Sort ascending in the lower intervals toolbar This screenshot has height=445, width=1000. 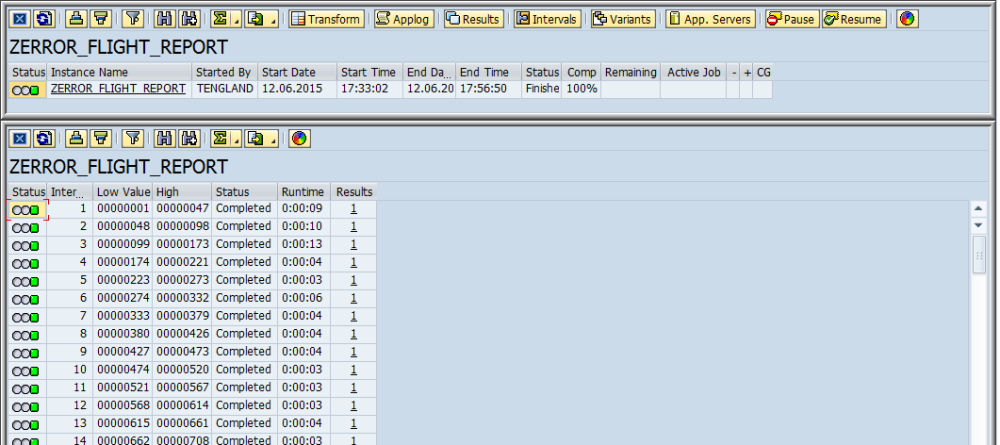click(x=77, y=138)
